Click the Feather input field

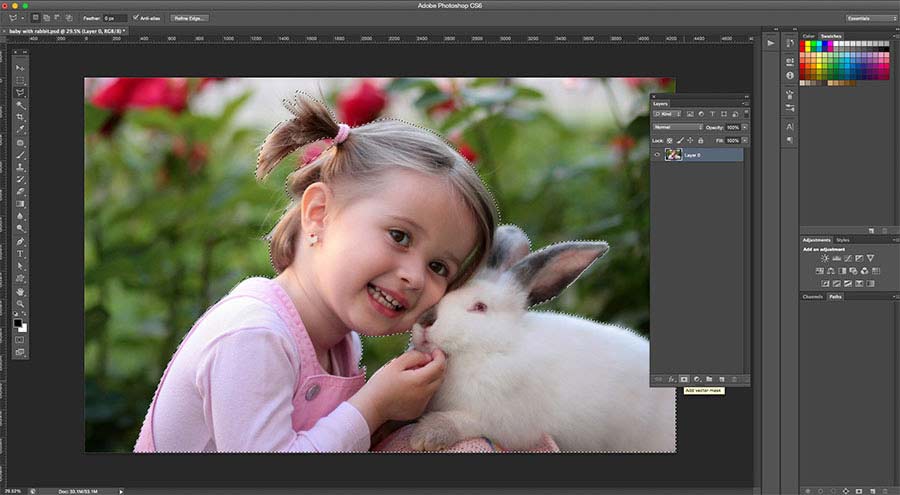pos(114,18)
